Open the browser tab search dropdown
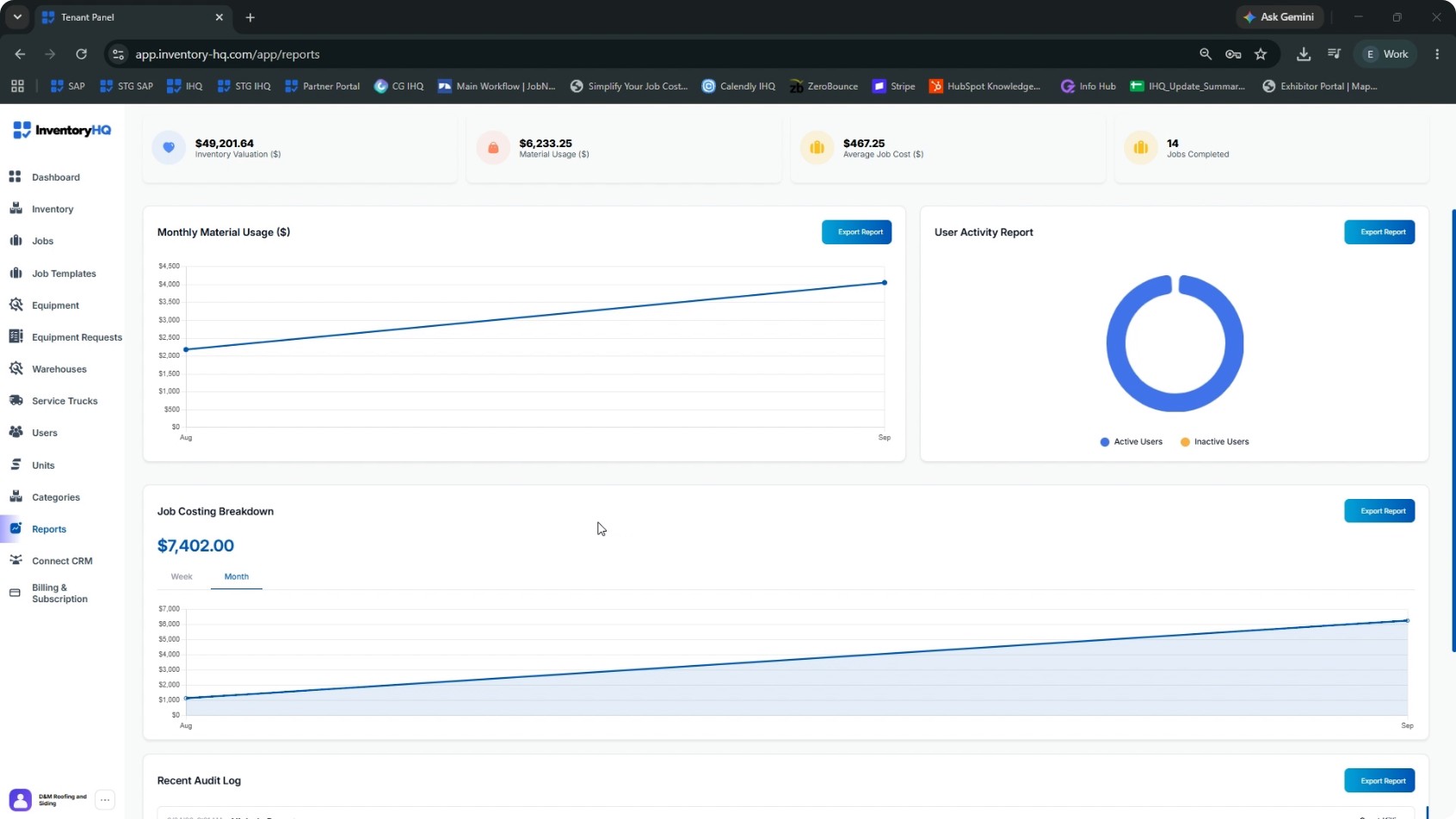1456x819 pixels. click(17, 17)
